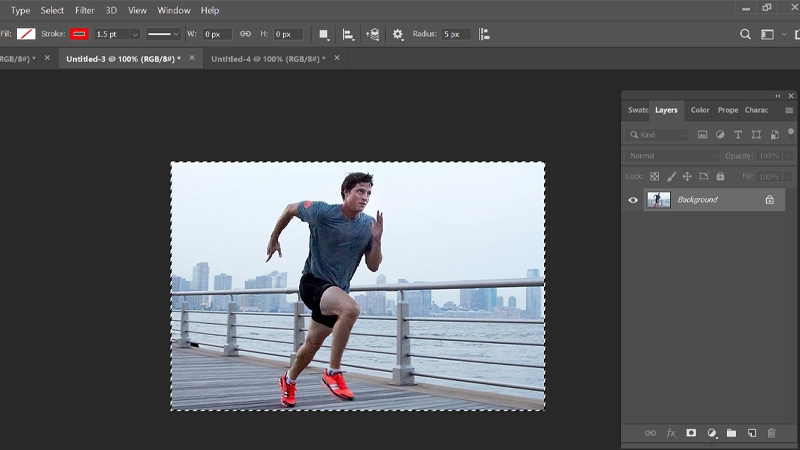Open the Layers panel flyout menu
The width and height of the screenshot is (800, 450).
pyautogui.click(x=789, y=110)
